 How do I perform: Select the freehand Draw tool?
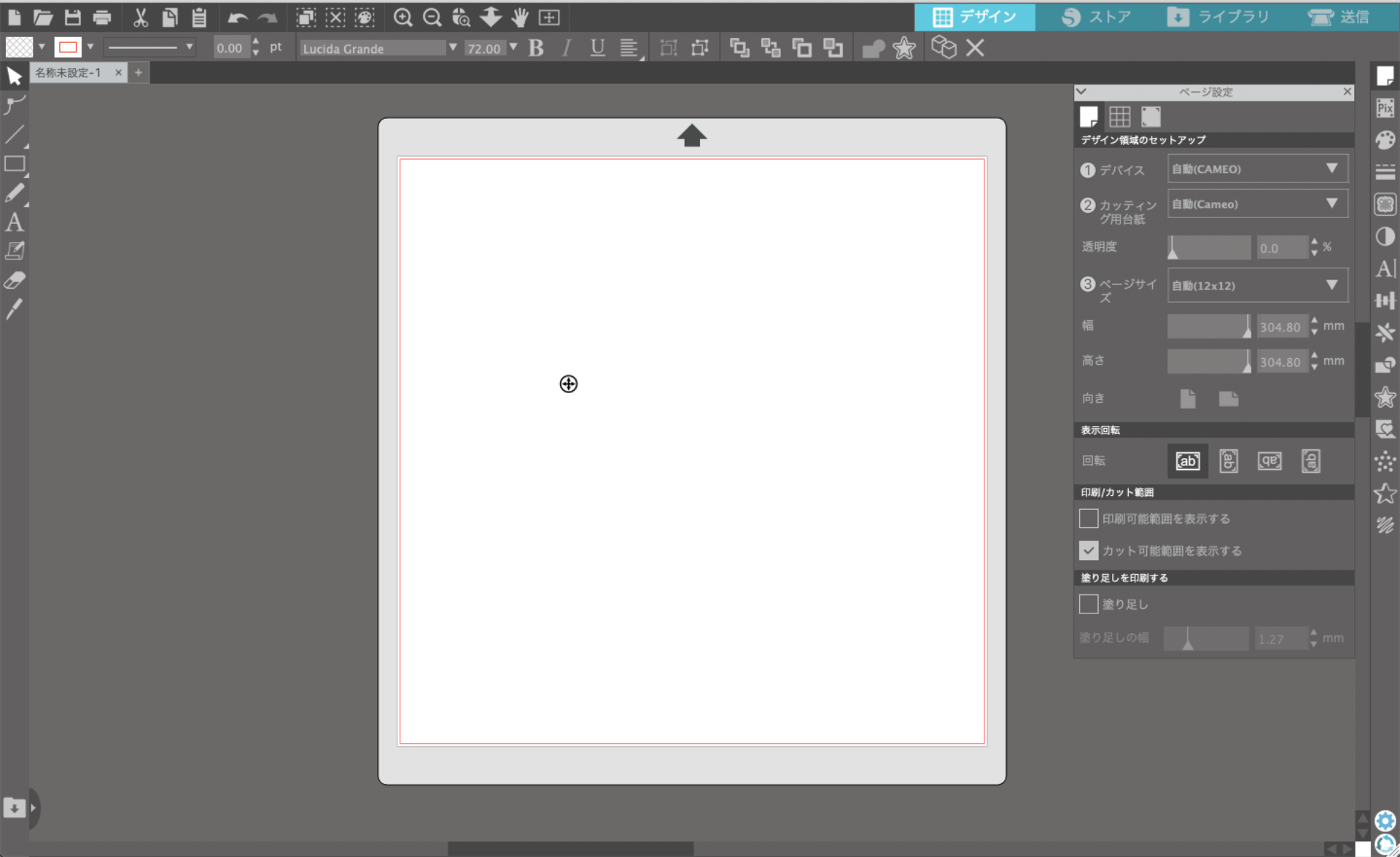(15, 193)
